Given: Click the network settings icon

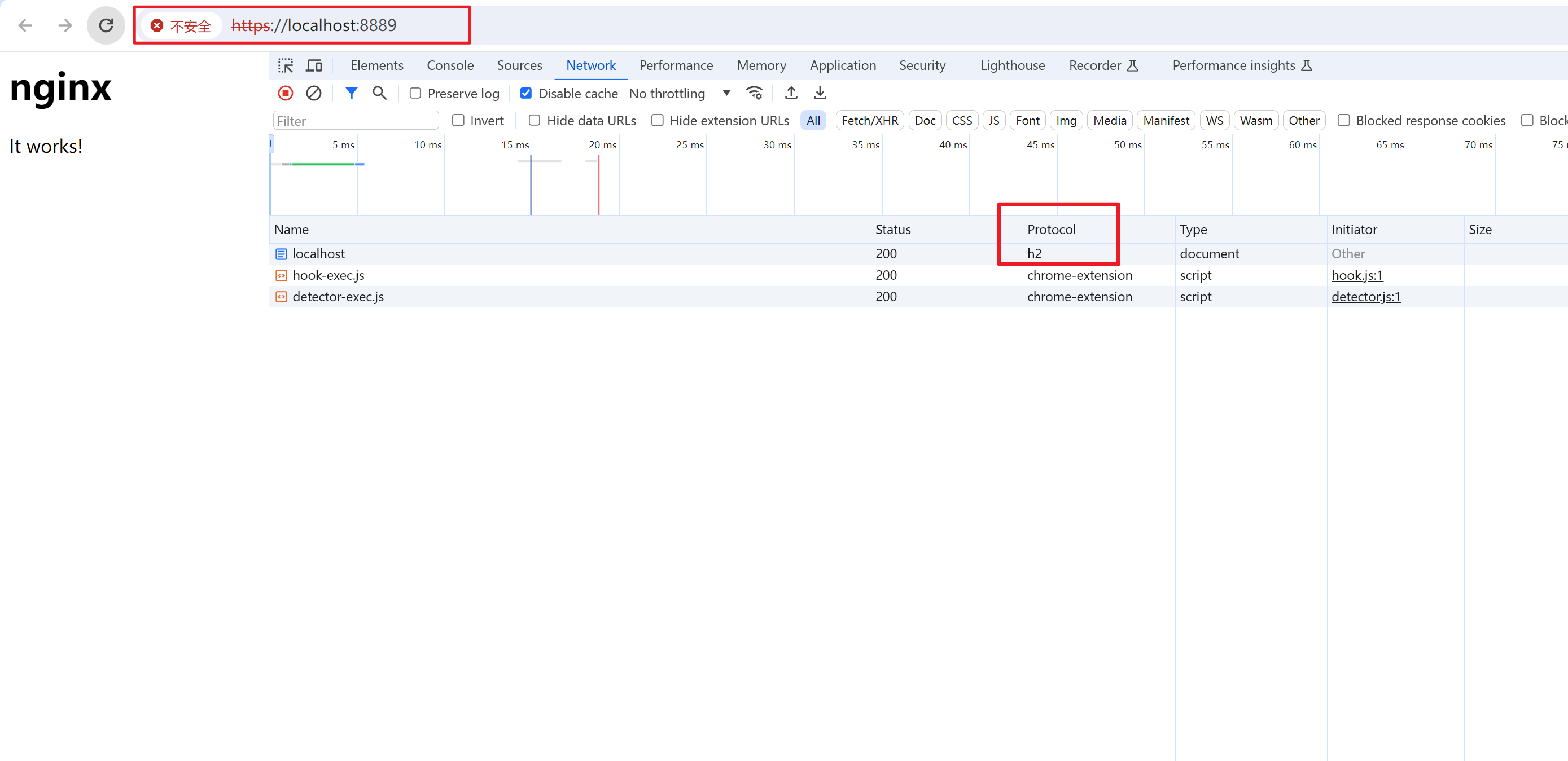Looking at the screenshot, I should coord(756,93).
